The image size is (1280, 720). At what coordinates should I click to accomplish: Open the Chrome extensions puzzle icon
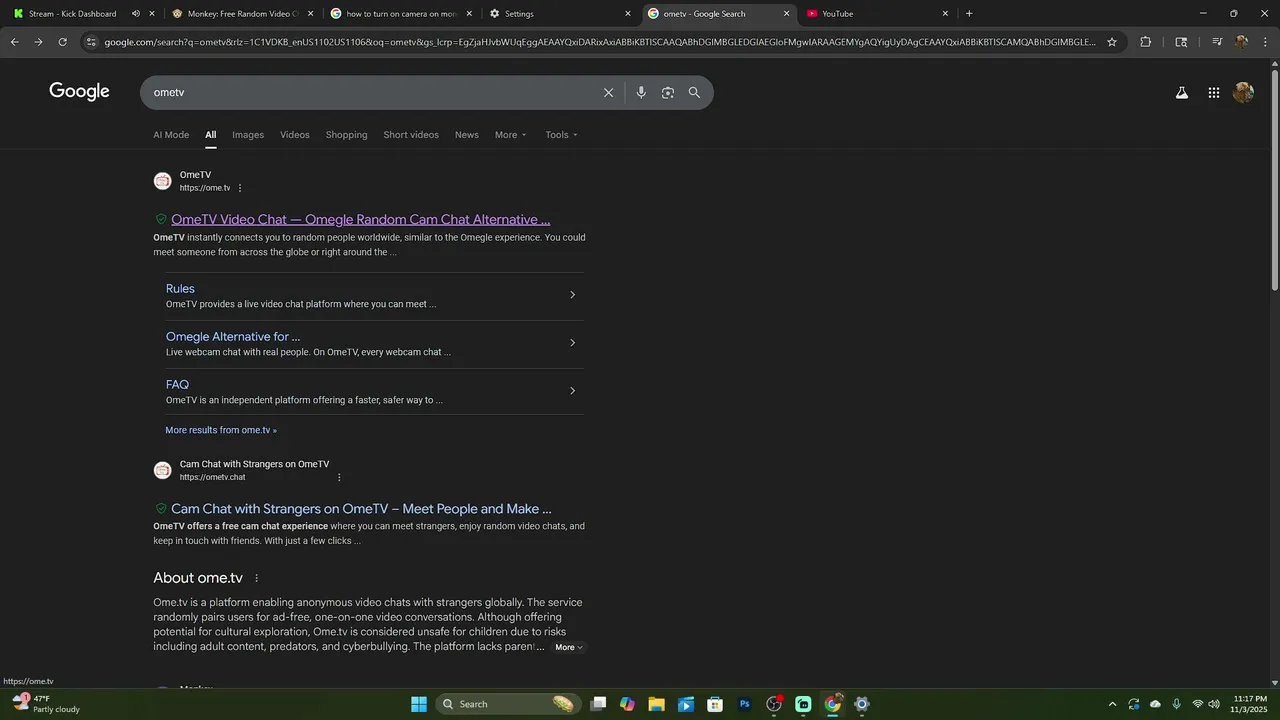point(1146,42)
